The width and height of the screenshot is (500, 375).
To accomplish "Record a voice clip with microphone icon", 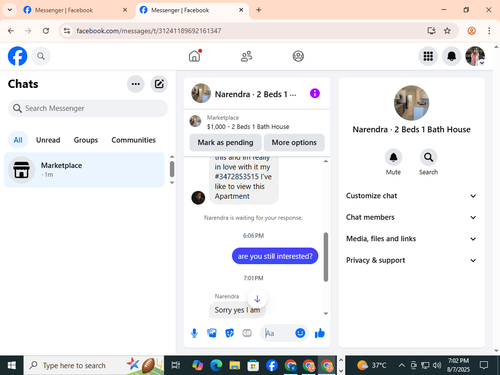I will (x=194, y=333).
